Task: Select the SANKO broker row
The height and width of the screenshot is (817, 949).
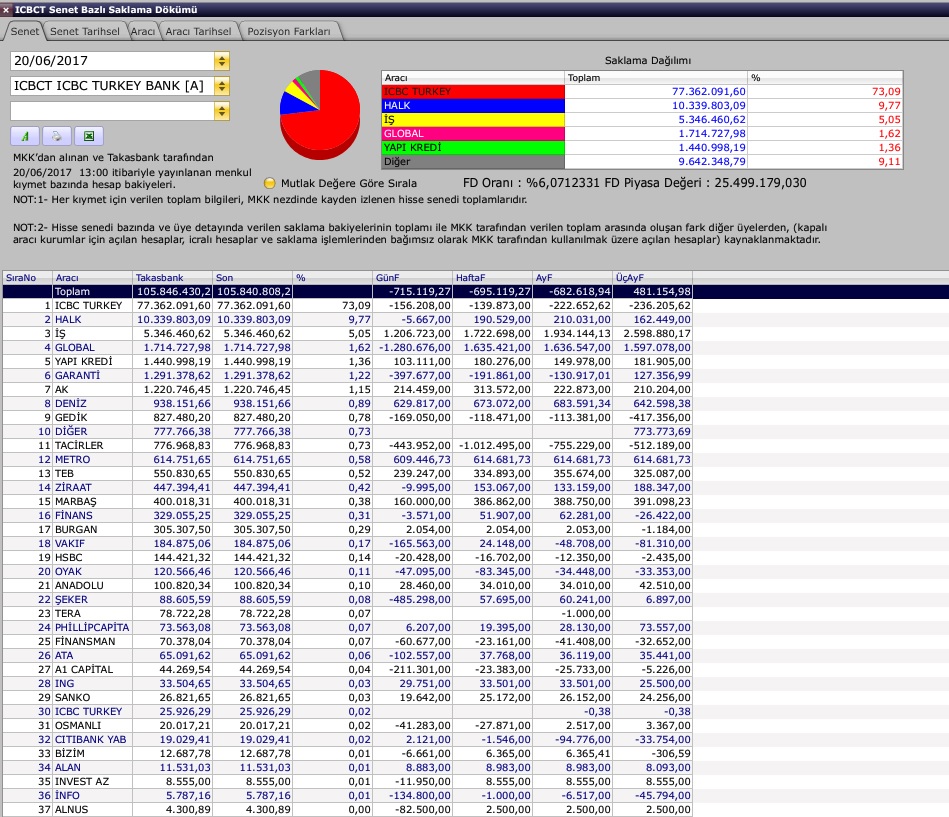Action: pos(347,697)
